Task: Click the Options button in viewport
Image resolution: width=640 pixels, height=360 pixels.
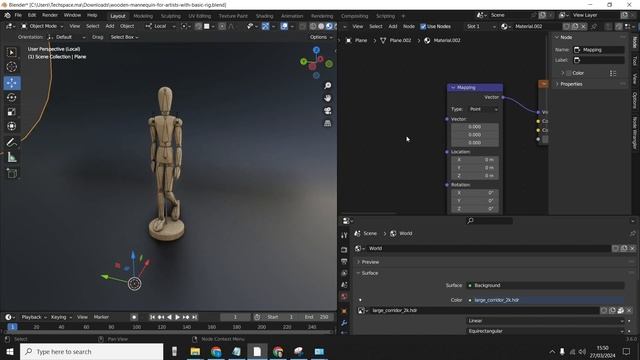Action: 321,37
